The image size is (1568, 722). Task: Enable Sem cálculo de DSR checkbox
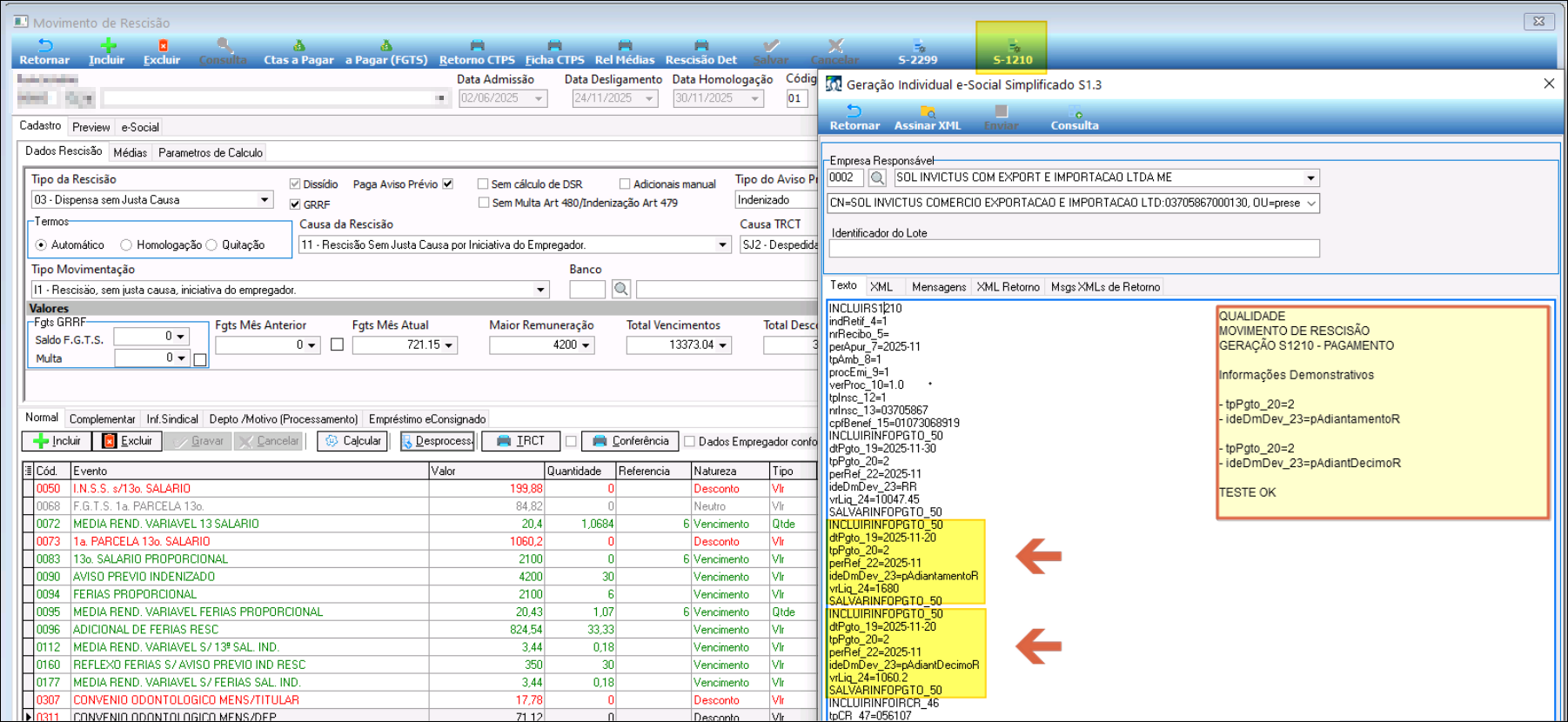pyautogui.click(x=483, y=184)
